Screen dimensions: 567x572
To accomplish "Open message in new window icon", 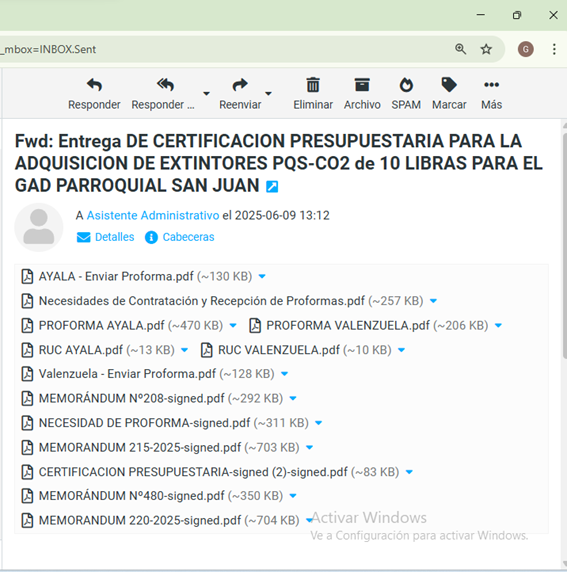I will point(272,187).
